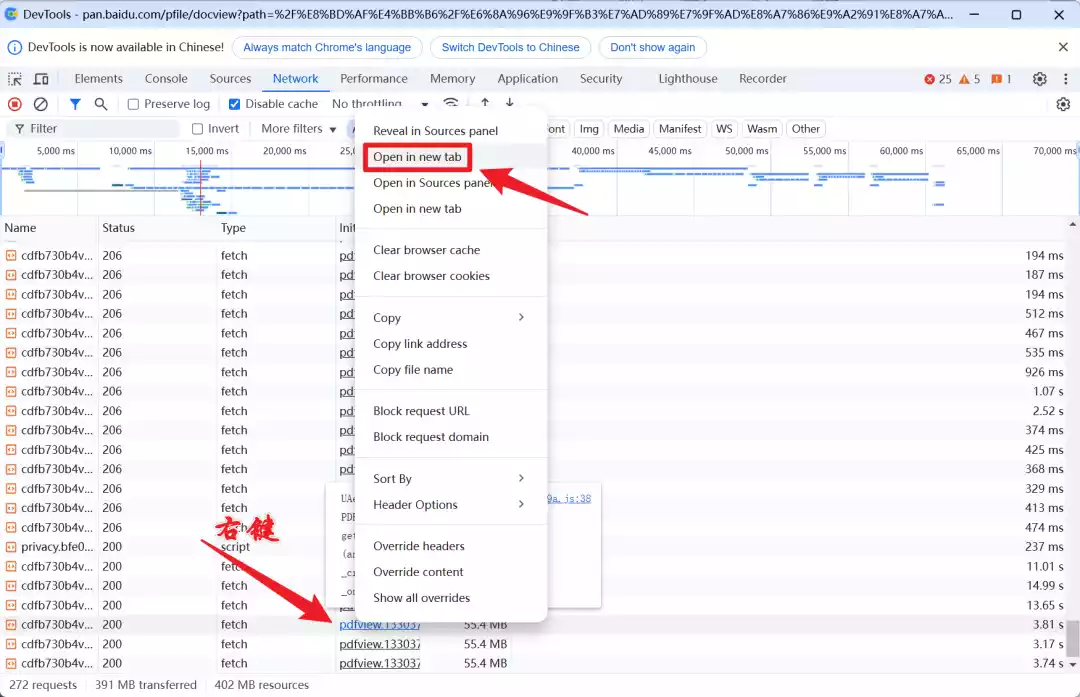
Task: Stop recording network log
Action: coord(14,104)
